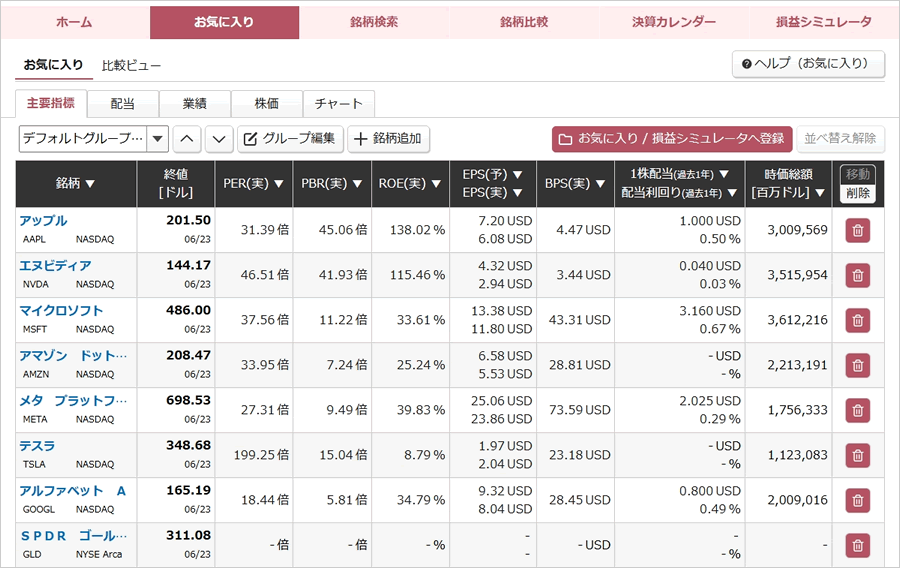The image size is (900, 568).
Task: Sort by ROE(実) column
Action: (x=410, y=184)
